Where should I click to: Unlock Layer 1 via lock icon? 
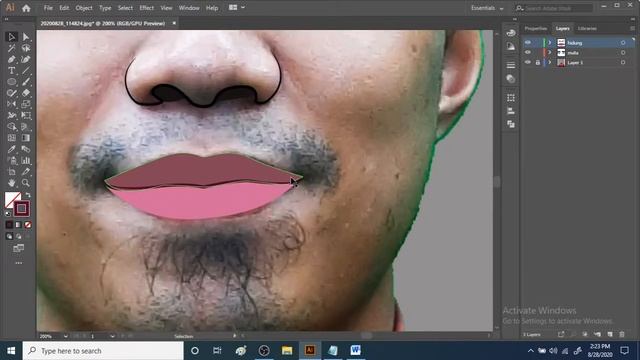pos(538,62)
